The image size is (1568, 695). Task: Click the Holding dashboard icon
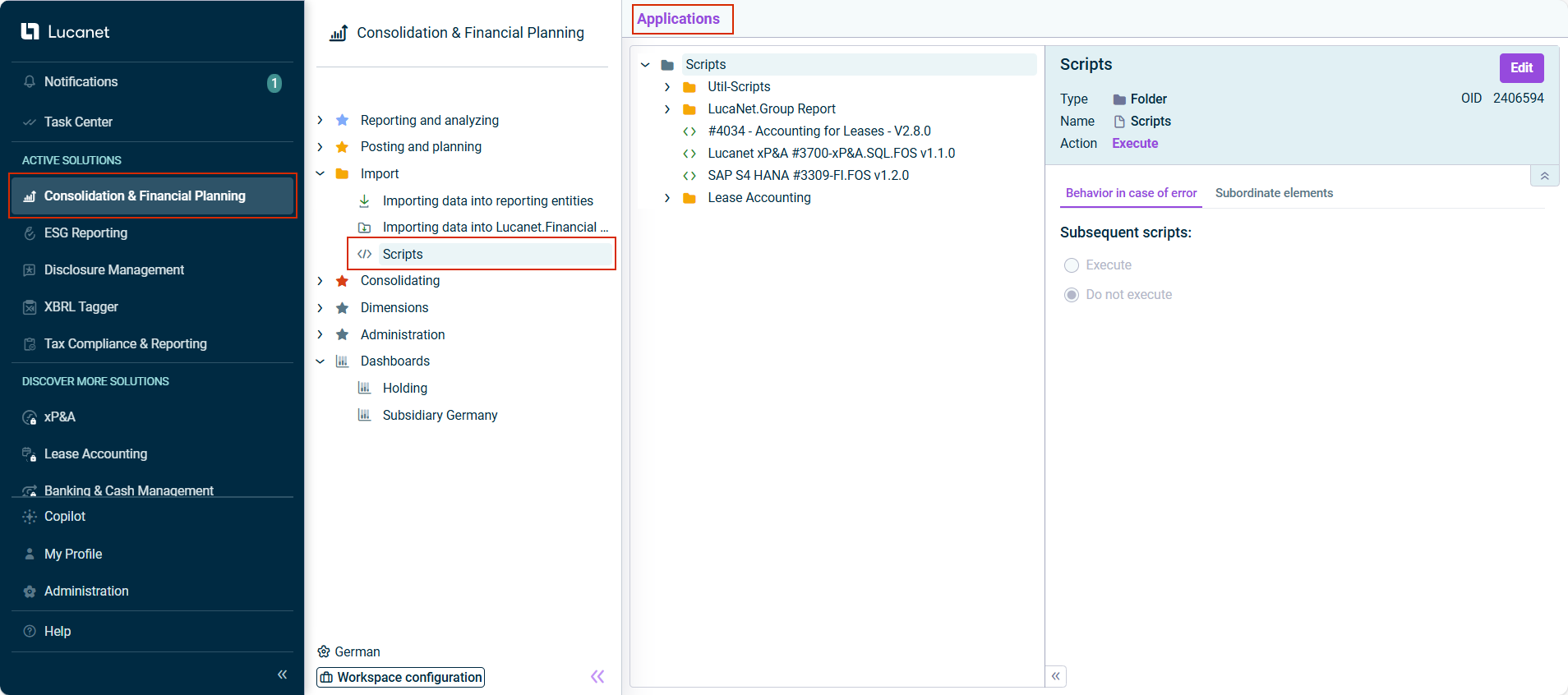[364, 389]
